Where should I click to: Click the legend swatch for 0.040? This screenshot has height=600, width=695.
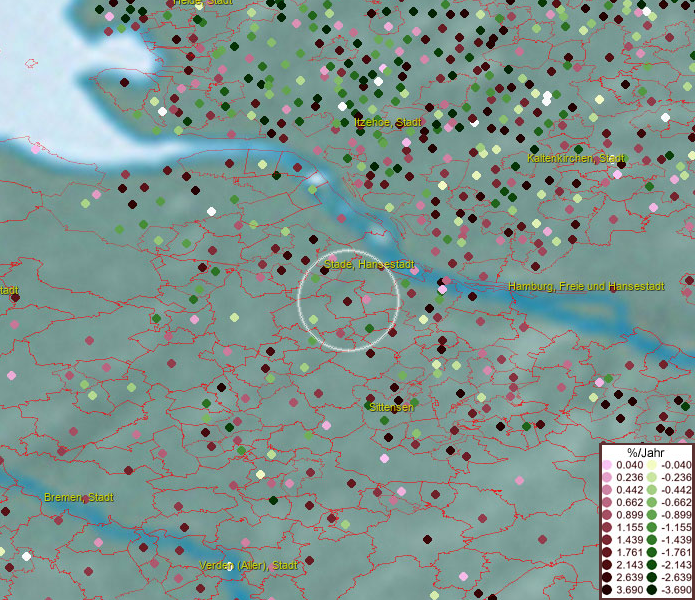[607, 465]
